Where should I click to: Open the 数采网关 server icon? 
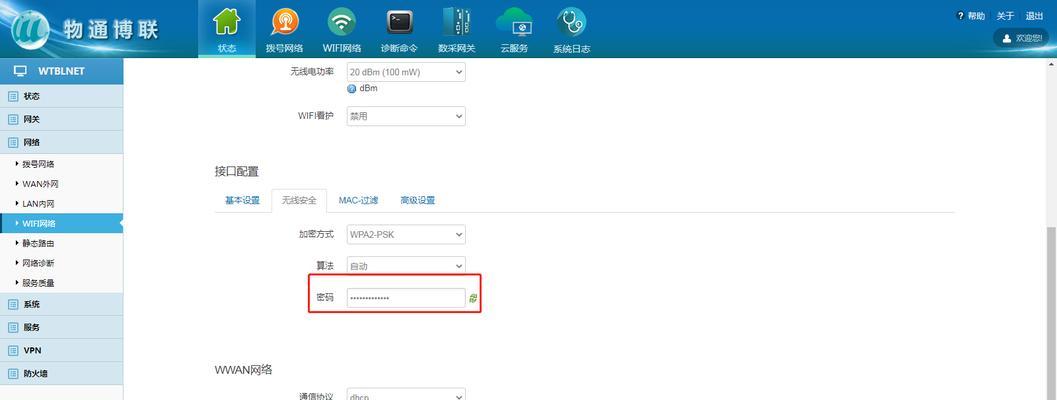(456, 22)
